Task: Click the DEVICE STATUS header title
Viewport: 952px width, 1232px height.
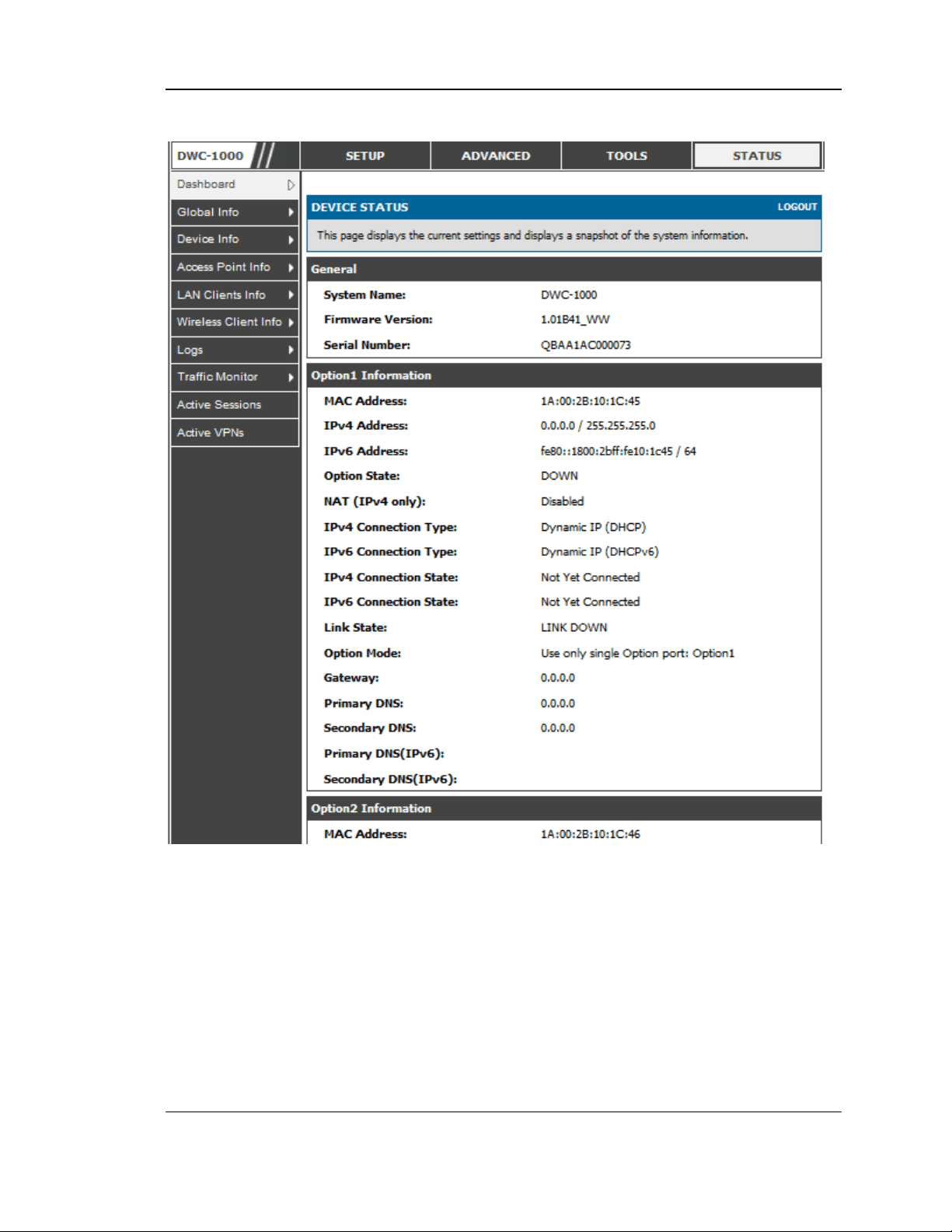Action: tap(360, 208)
